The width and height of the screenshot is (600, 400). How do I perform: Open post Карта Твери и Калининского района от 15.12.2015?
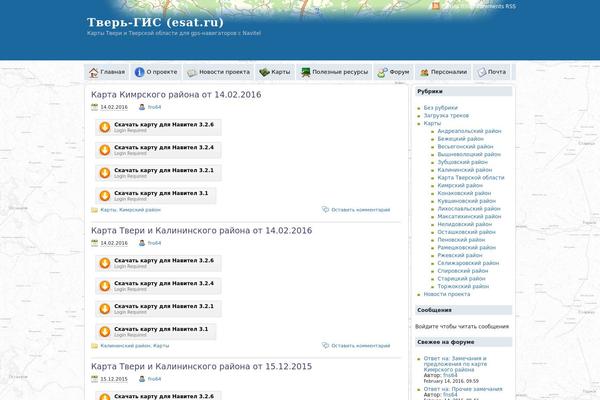[201, 366]
